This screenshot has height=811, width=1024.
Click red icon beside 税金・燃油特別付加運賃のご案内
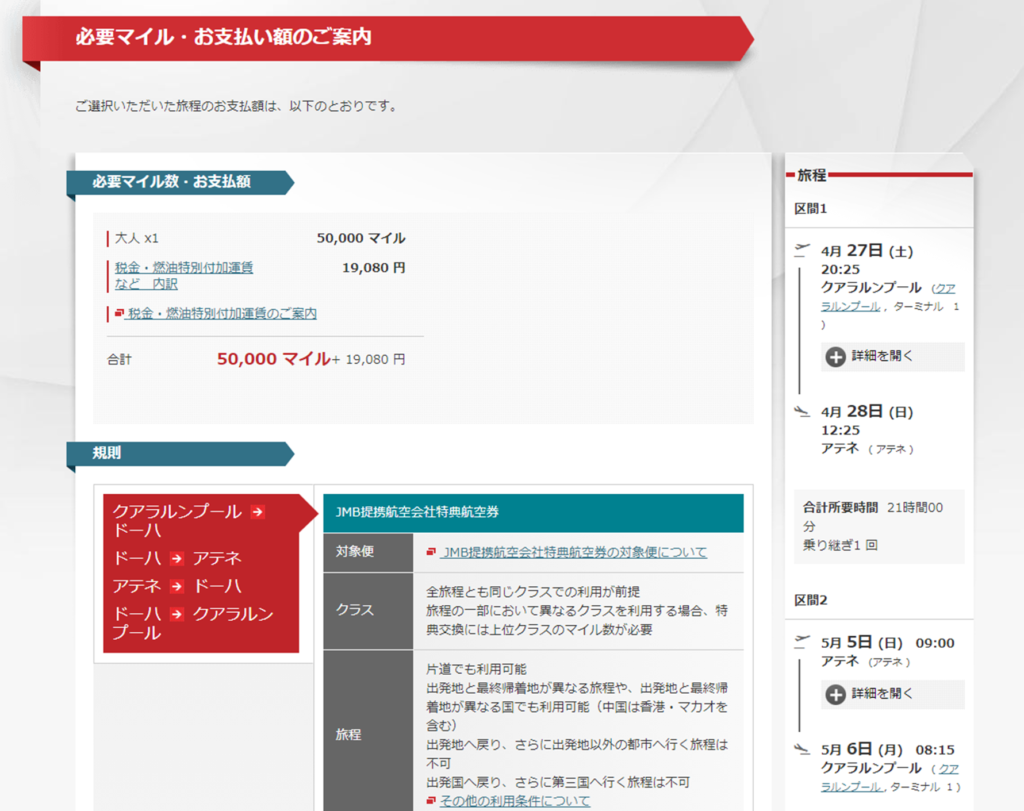click(119, 314)
